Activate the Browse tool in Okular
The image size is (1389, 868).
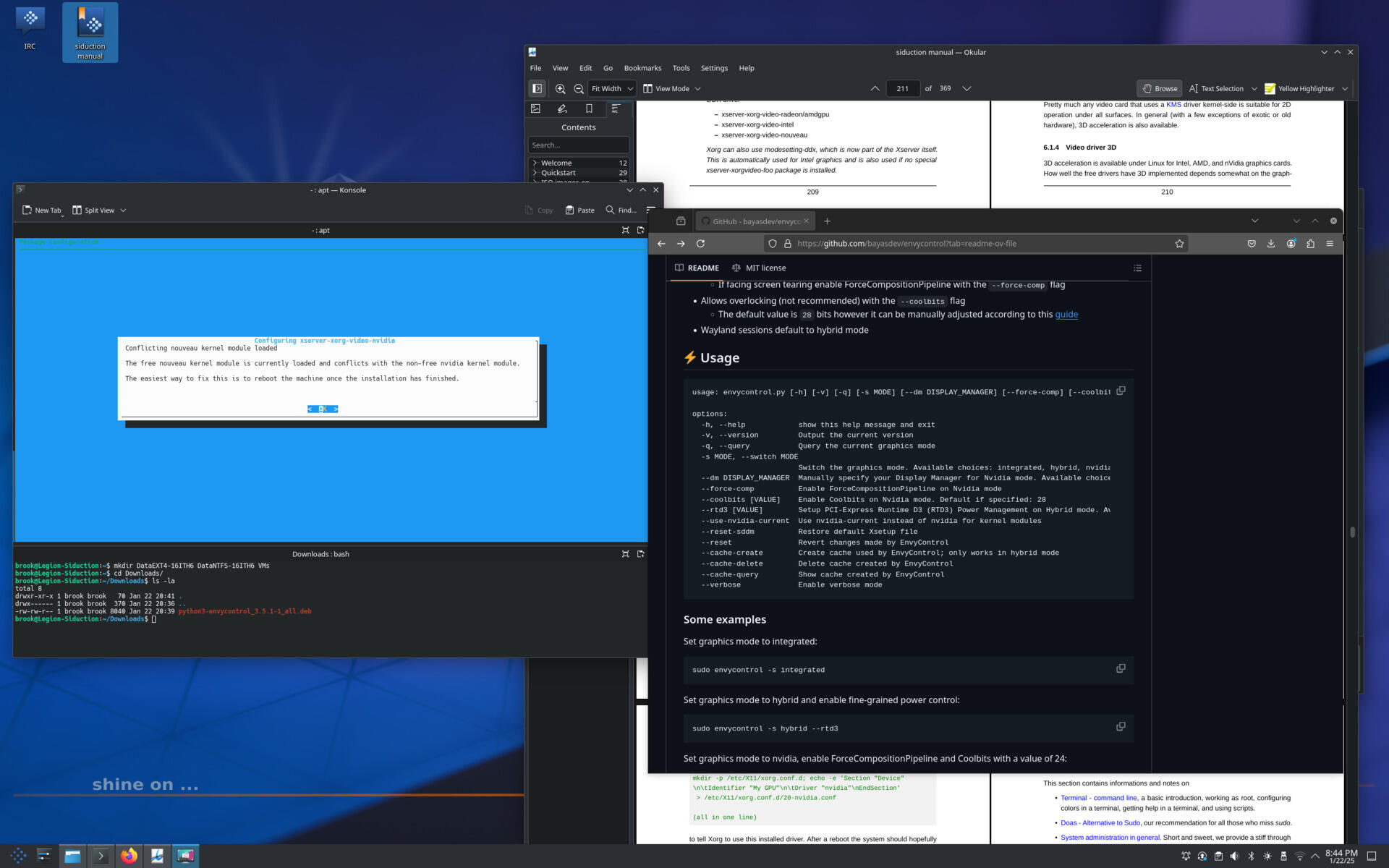1159,88
